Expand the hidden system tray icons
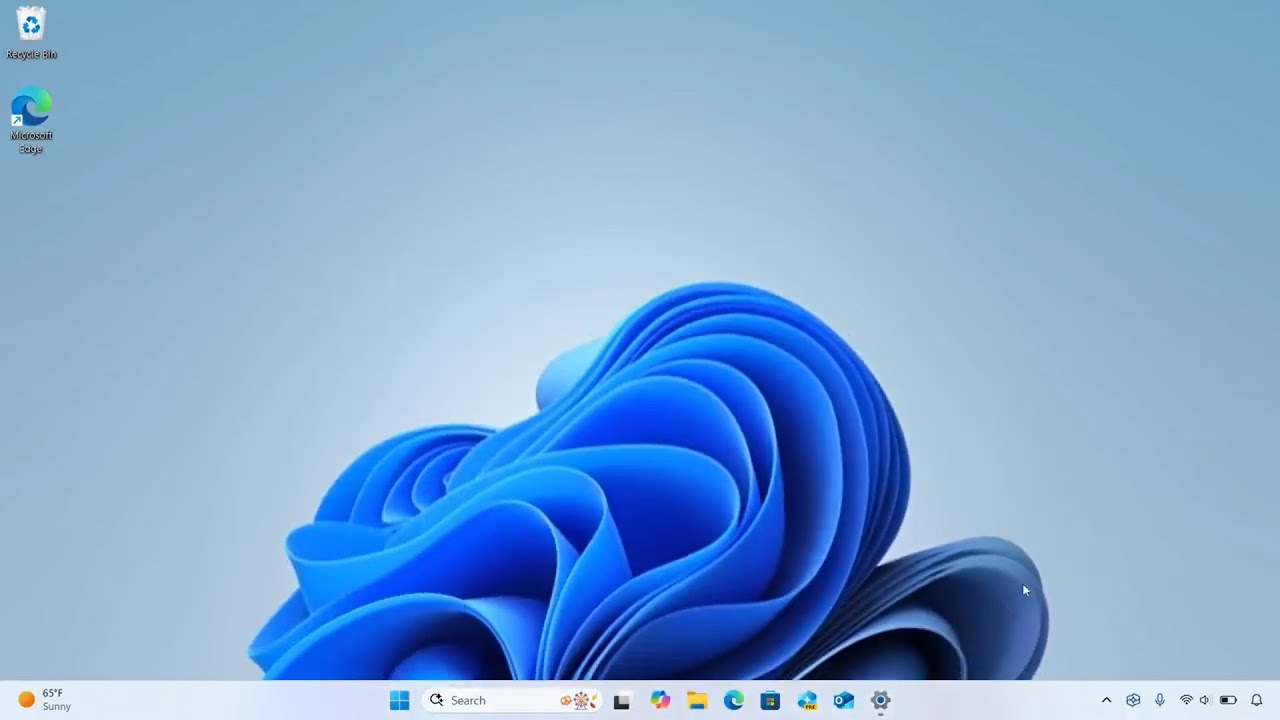This screenshot has width=1280, height=720. 1106,700
